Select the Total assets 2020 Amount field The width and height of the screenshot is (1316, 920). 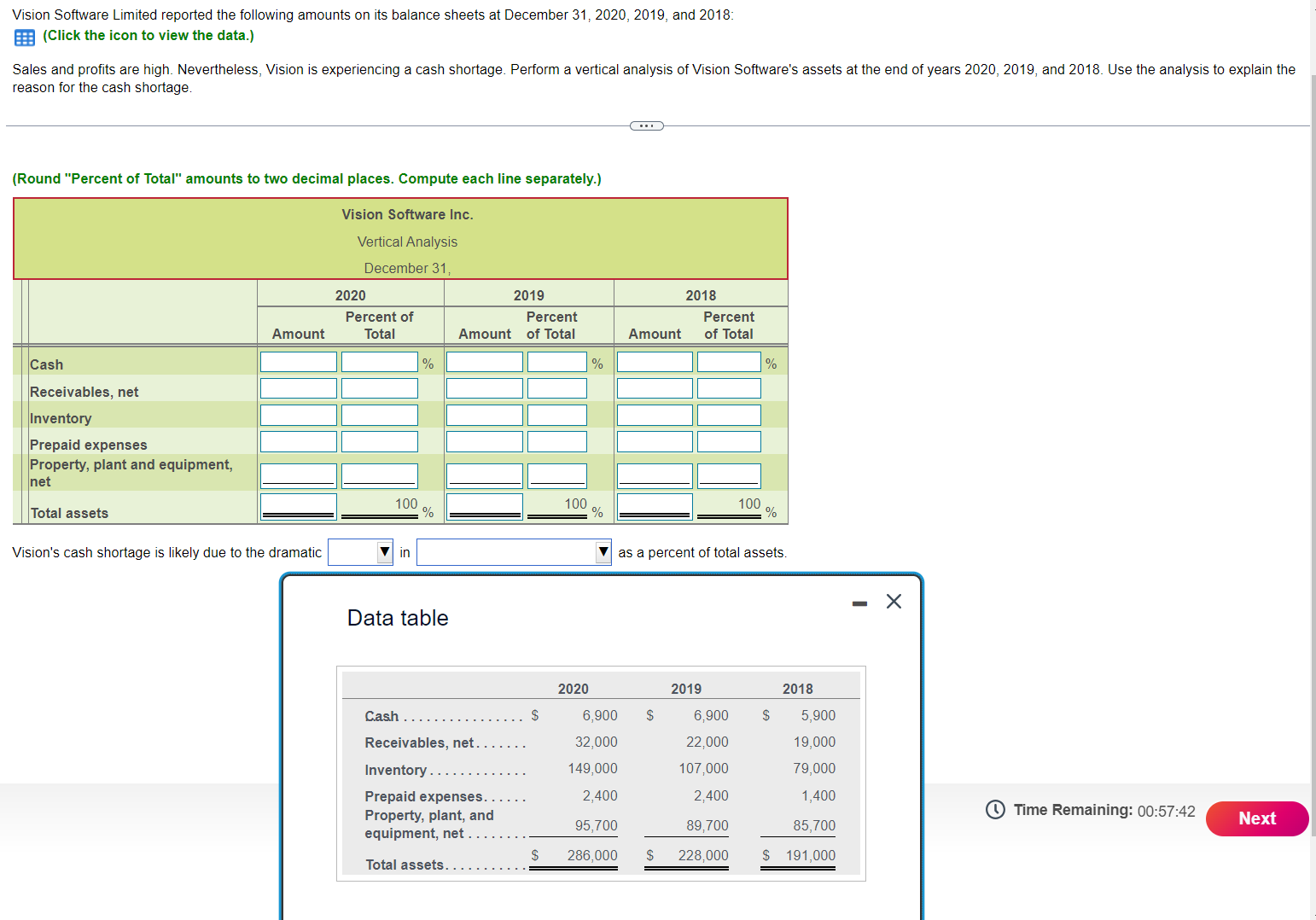pos(299,506)
